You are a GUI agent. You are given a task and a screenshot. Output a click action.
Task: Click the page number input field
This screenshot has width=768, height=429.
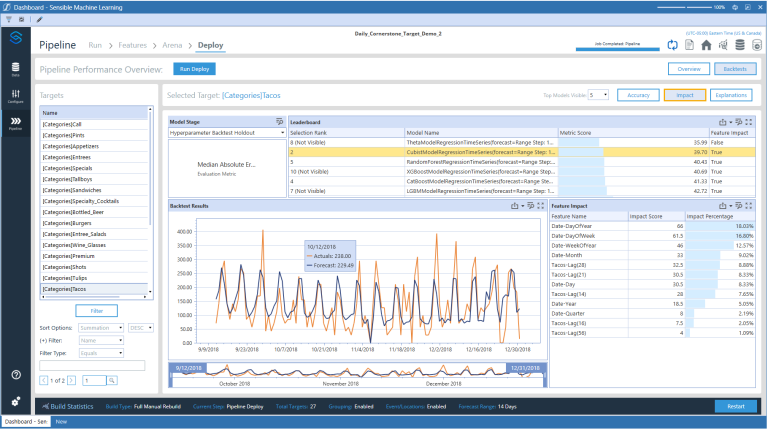pyautogui.click(x=94, y=381)
